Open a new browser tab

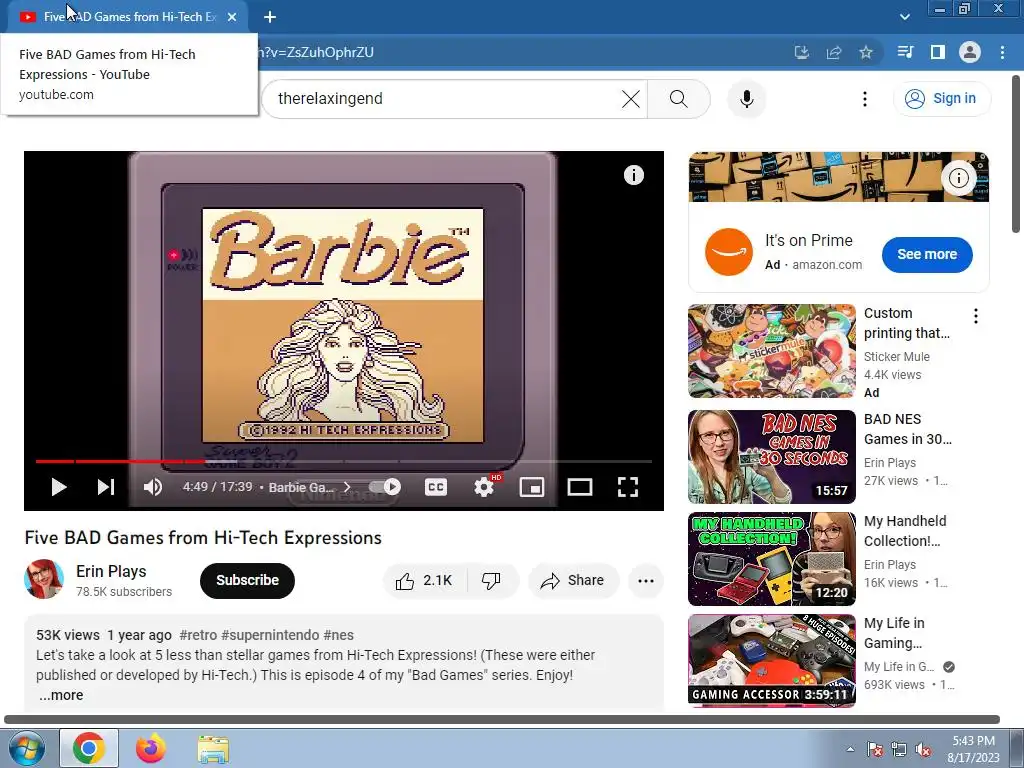(270, 17)
